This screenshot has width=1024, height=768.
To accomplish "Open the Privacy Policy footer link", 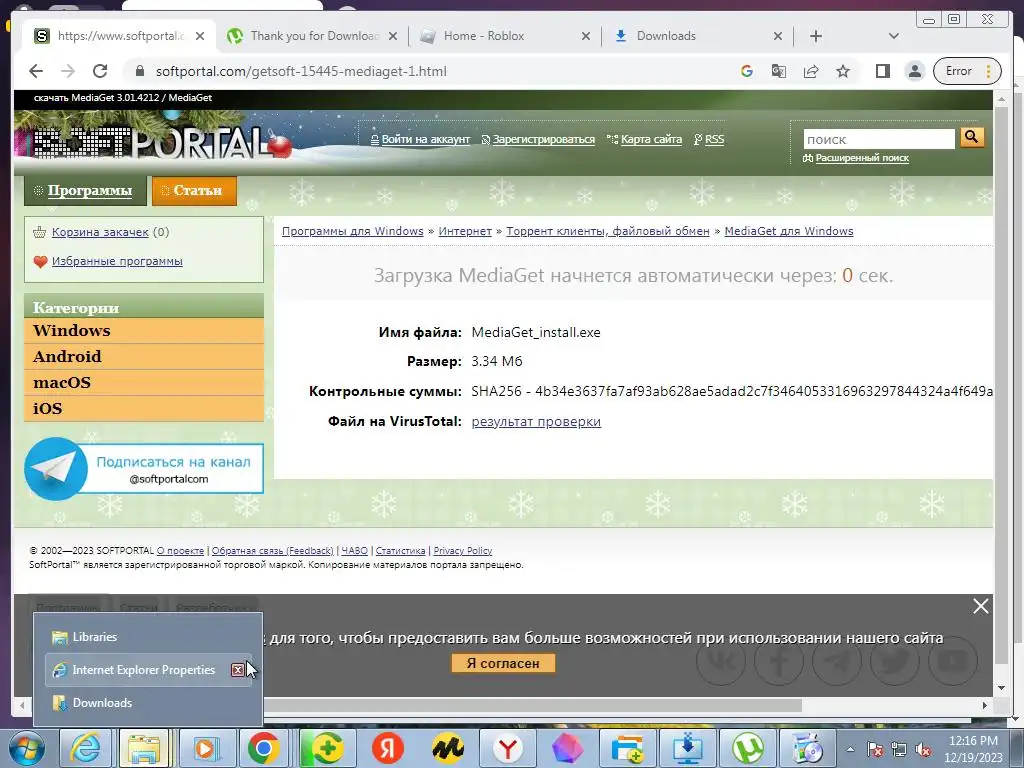I will 462,551.
